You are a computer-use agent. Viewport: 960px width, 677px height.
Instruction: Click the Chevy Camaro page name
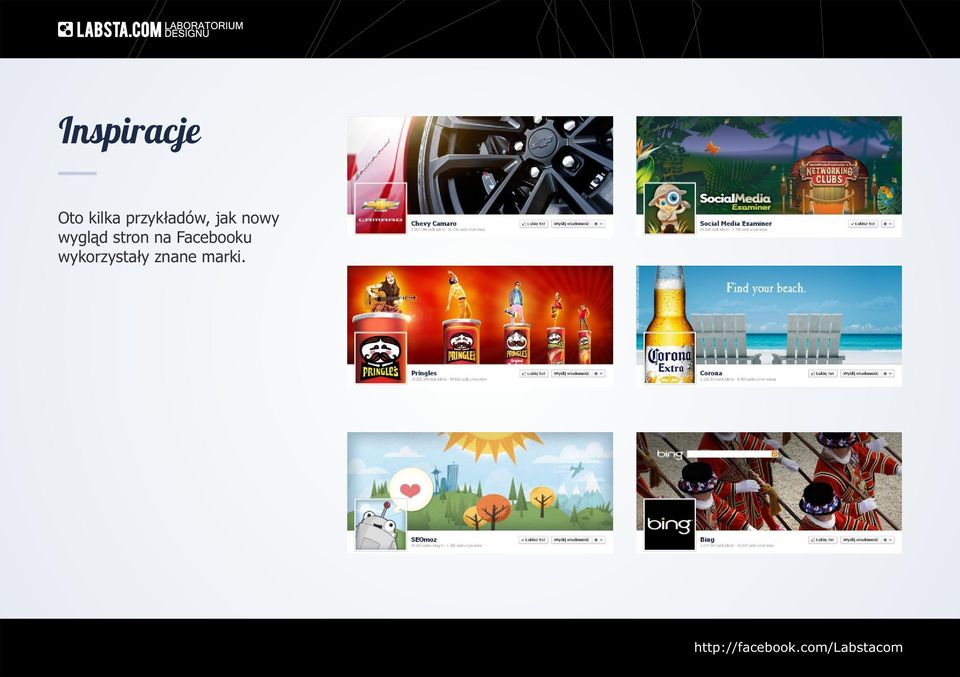433,223
